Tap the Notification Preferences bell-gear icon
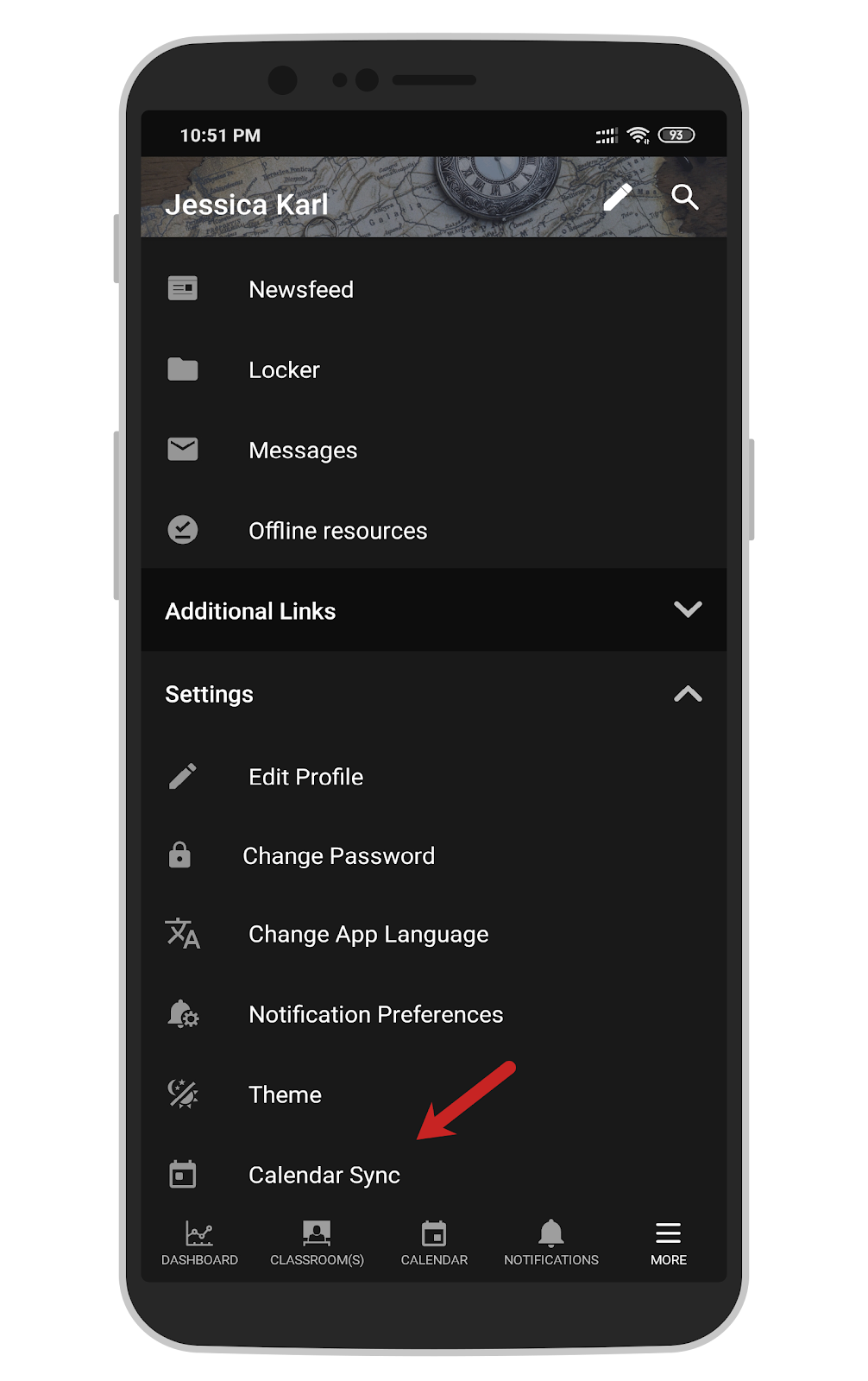This screenshot has height=1381, width=868. 183,1014
